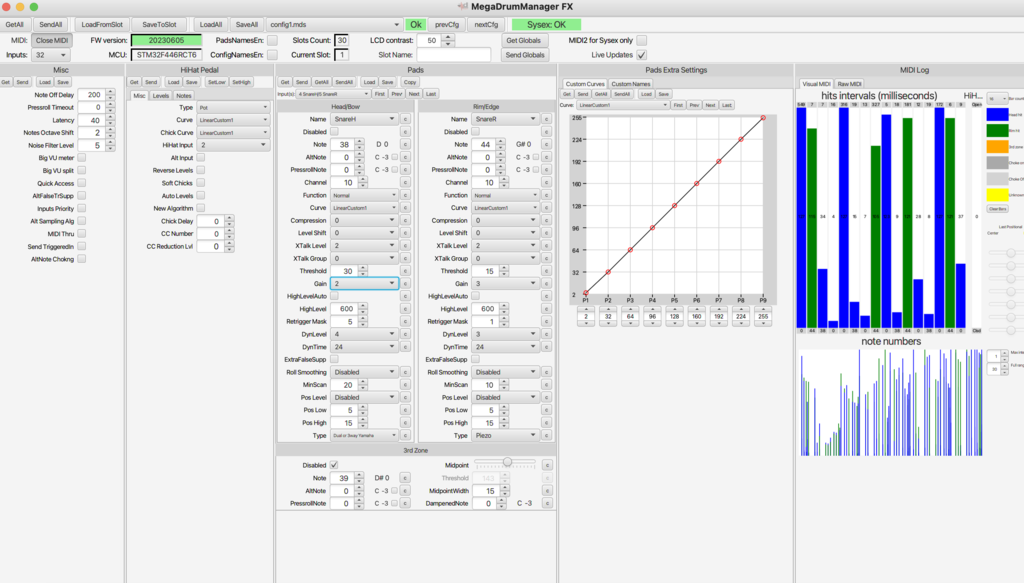Open the Curve dropdown LinearCustom1 in Extra Settings

click(x=622, y=105)
